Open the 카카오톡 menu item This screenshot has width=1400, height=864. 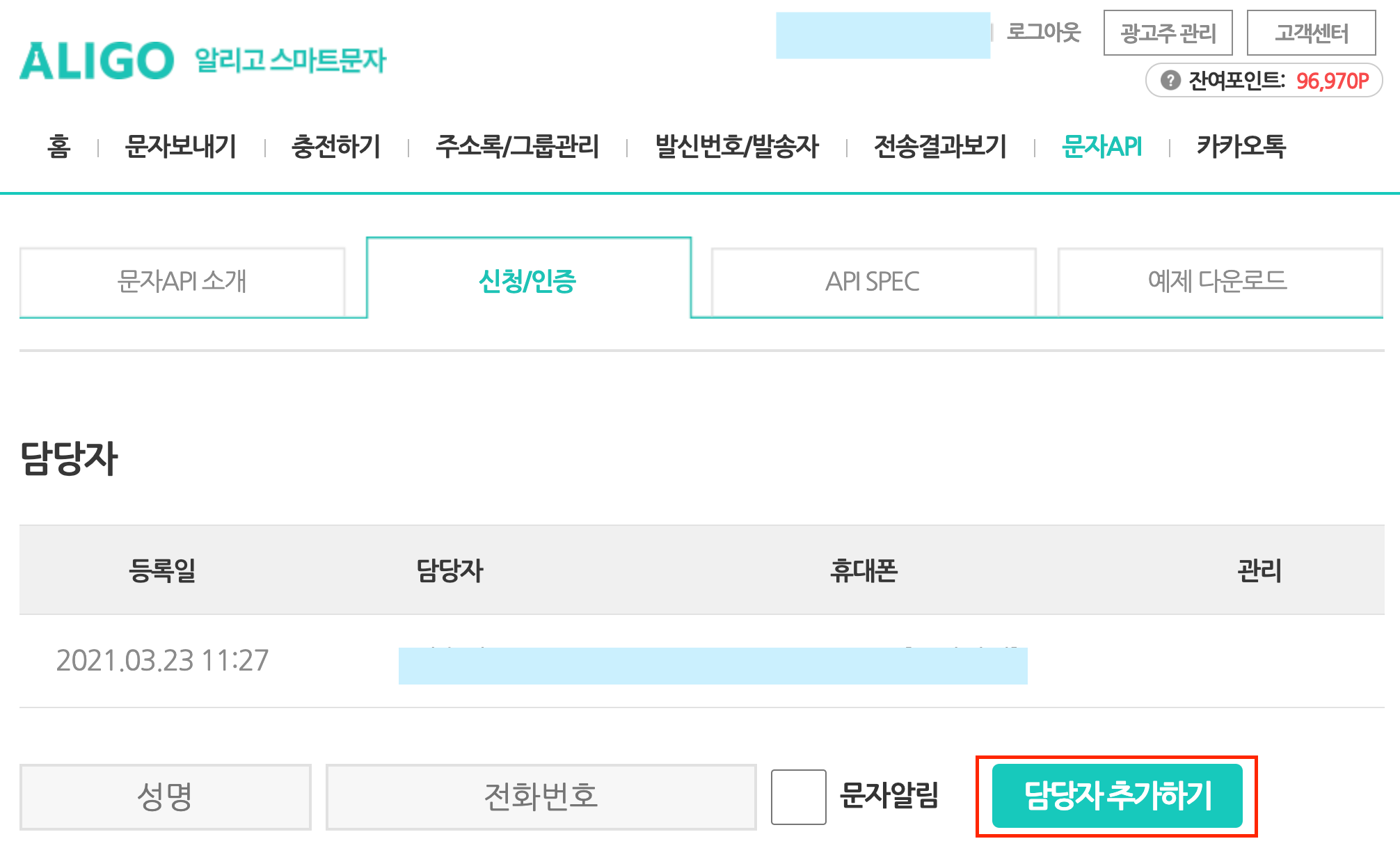[1241, 147]
